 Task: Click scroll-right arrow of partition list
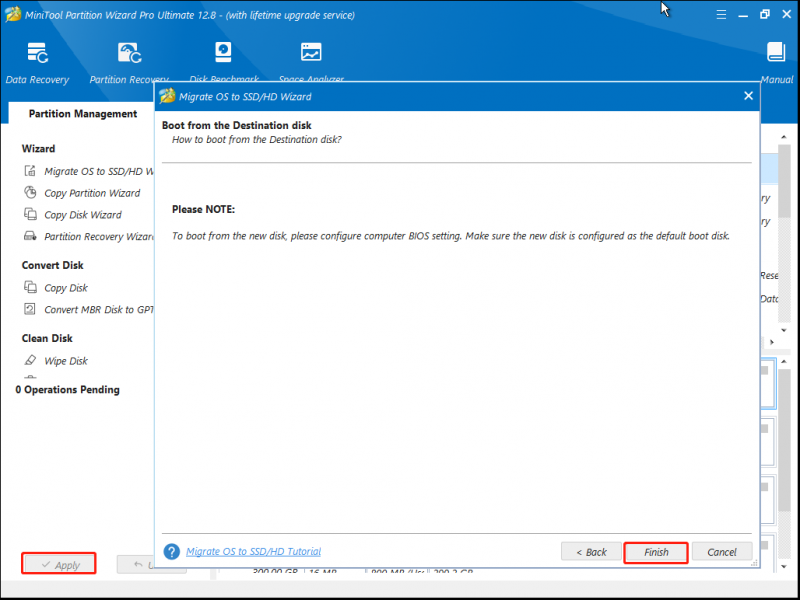(771, 342)
